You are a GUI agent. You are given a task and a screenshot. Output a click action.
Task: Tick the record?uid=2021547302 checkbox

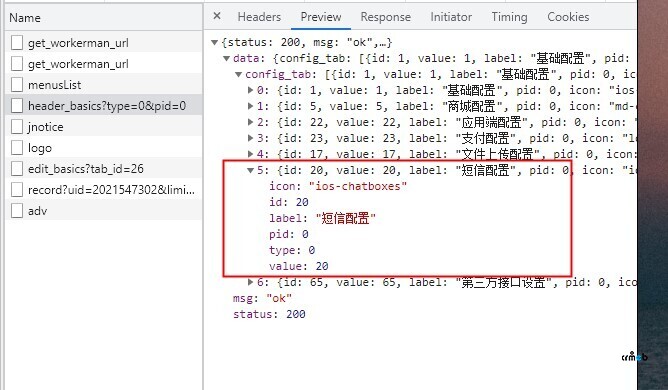(x=17, y=190)
